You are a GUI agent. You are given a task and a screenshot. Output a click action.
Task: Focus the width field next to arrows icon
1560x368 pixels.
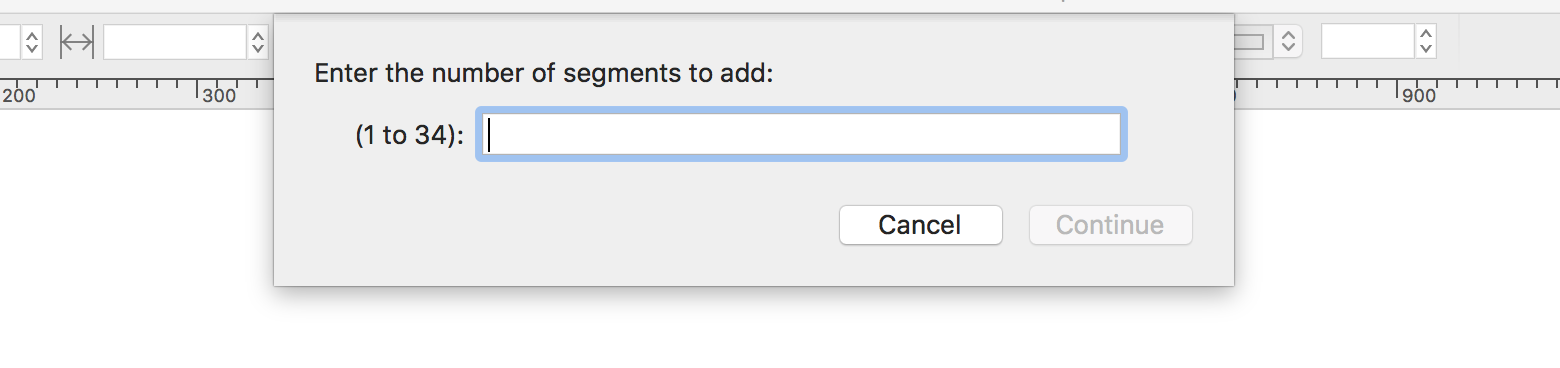tap(175, 42)
